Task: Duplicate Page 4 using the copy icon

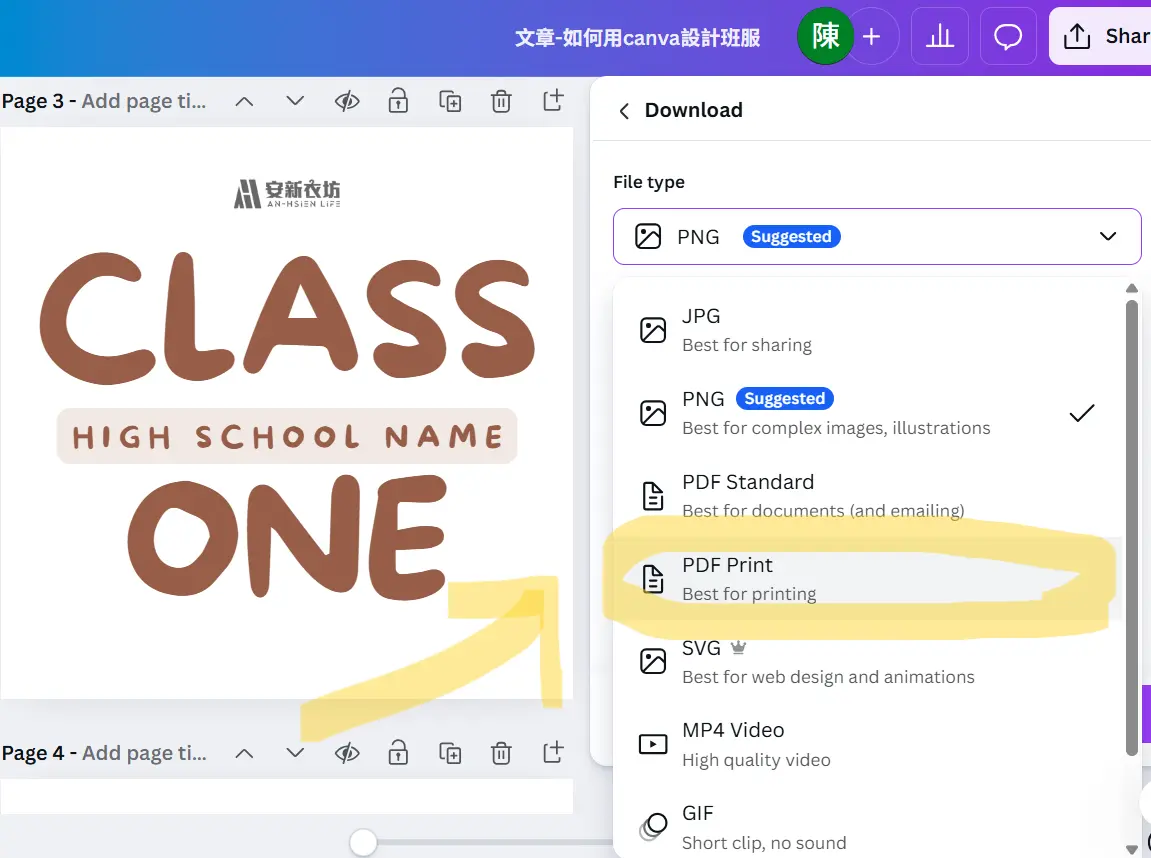Action: click(x=450, y=753)
